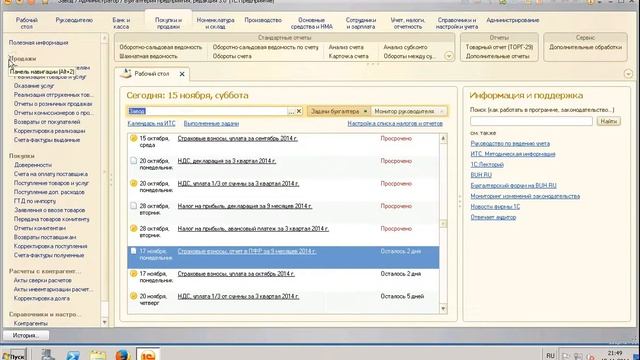Click Найти button in support panel
640x360 pixels.
[x=609, y=121]
